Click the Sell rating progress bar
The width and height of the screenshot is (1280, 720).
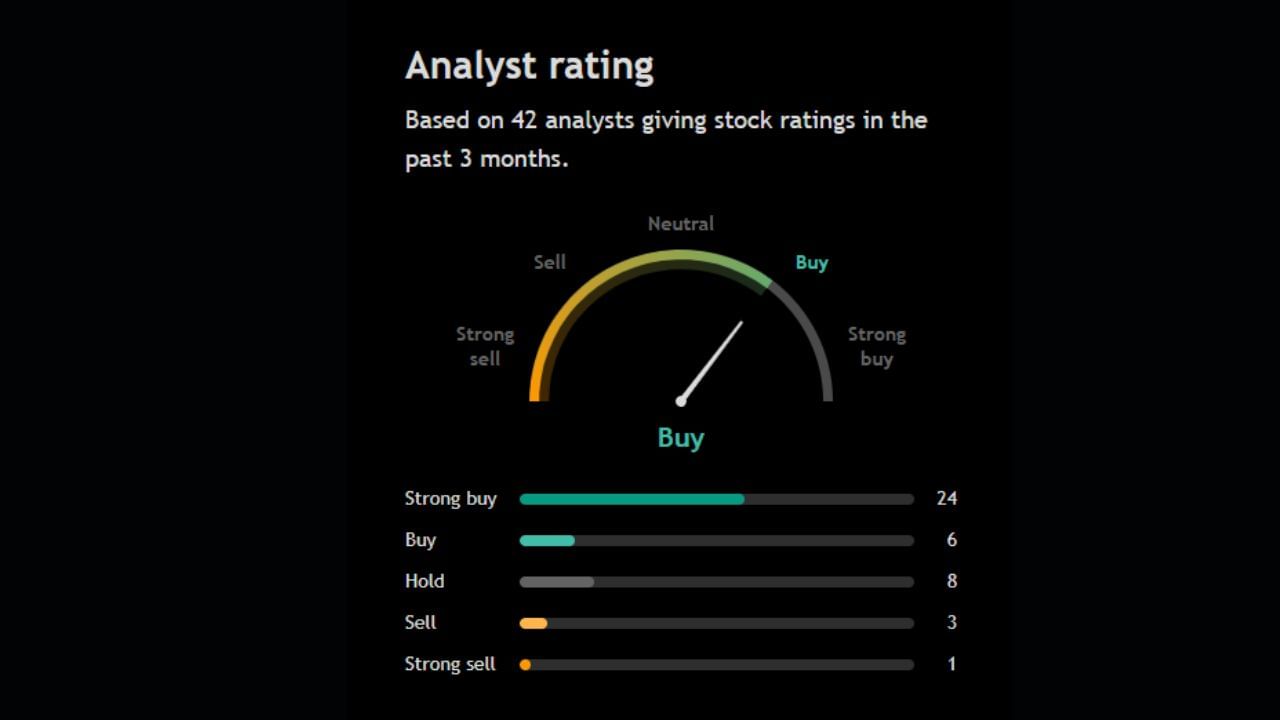coord(716,623)
